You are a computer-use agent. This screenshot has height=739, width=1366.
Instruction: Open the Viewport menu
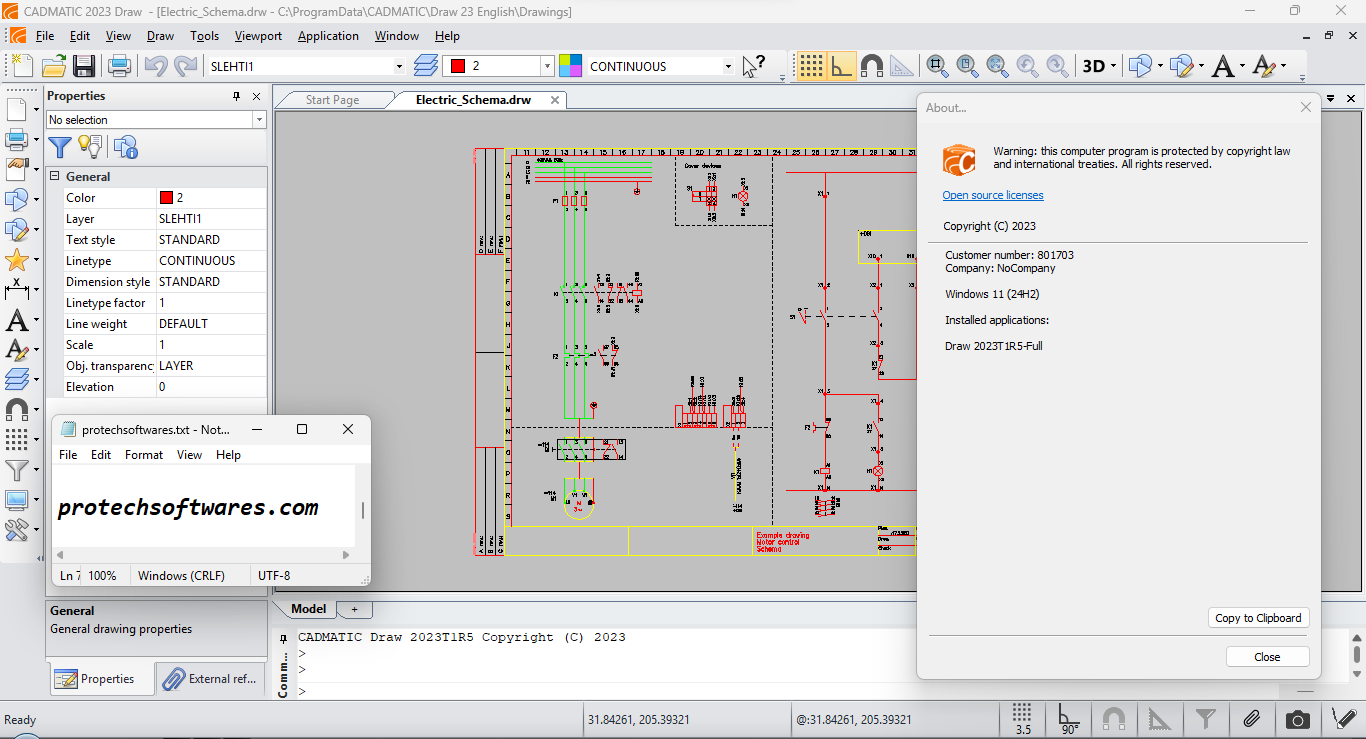coord(258,35)
